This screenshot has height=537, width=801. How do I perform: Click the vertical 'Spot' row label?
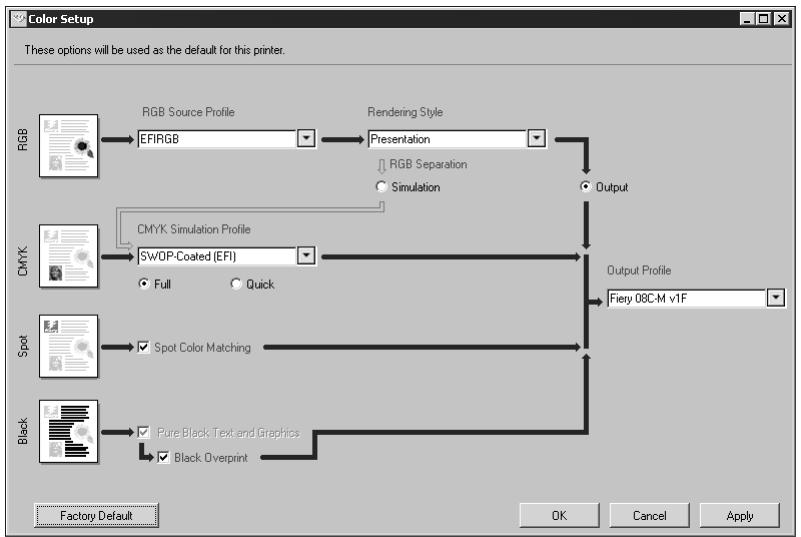point(22,346)
